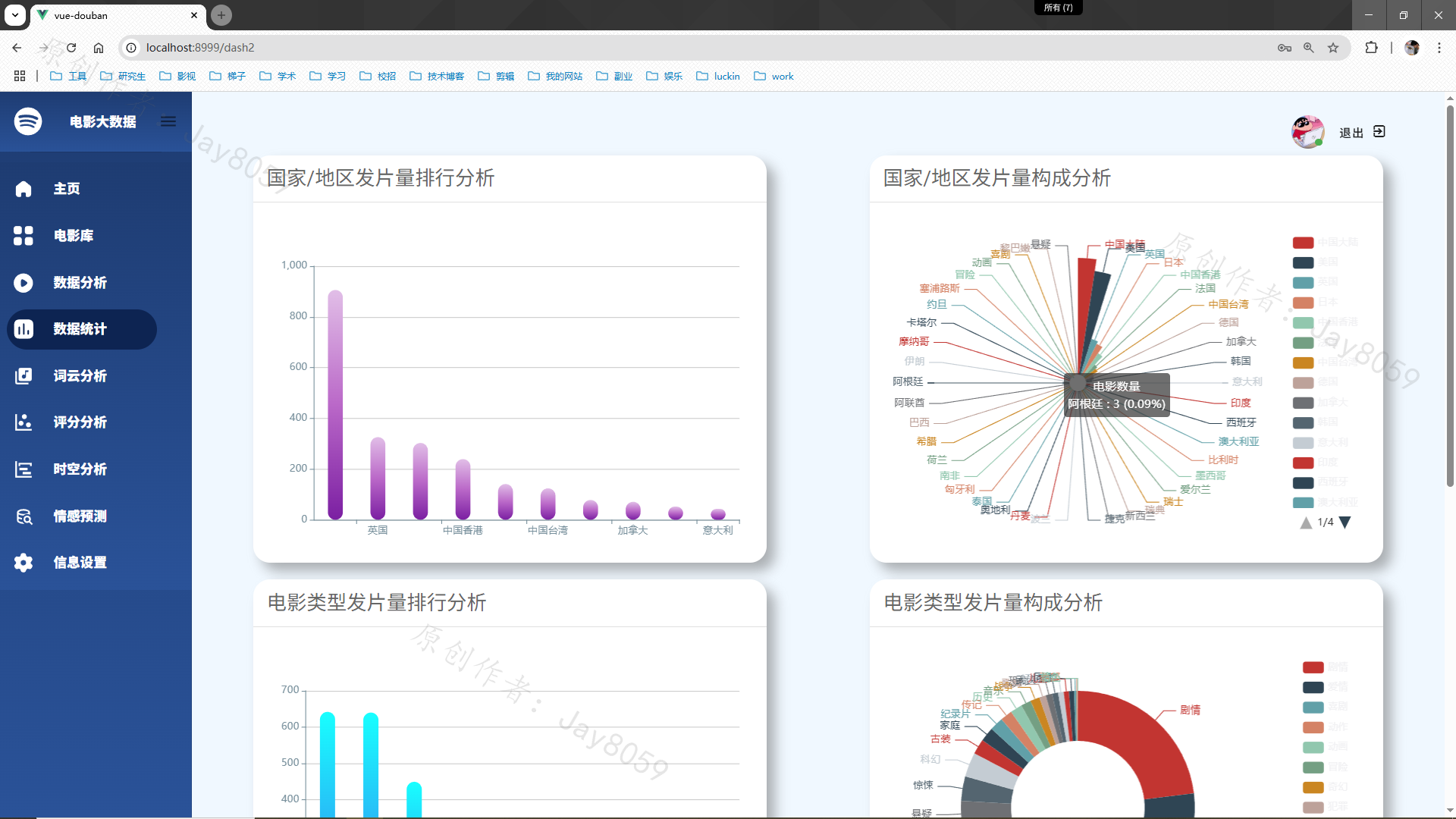
Task: Open 评分分析 scatter icon in sidebar
Action: (x=24, y=422)
